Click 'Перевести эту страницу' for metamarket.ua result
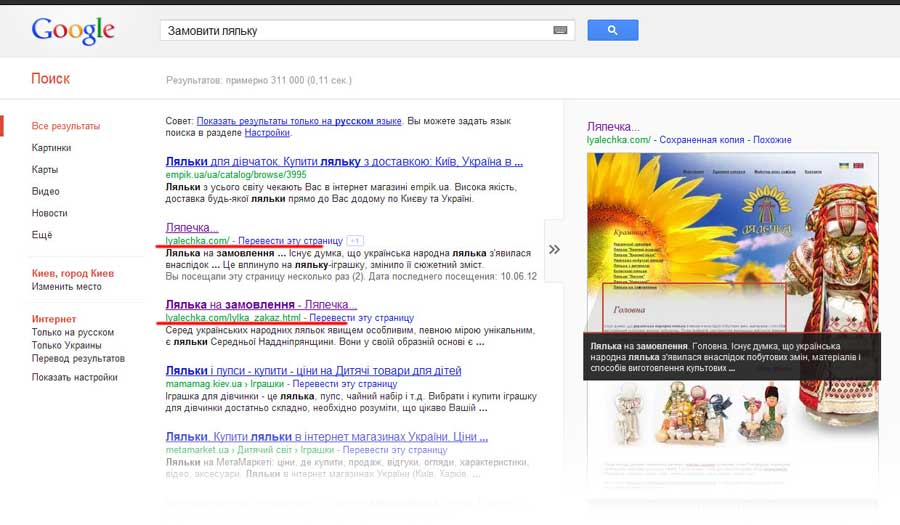The width and height of the screenshot is (900, 525). (395, 450)
